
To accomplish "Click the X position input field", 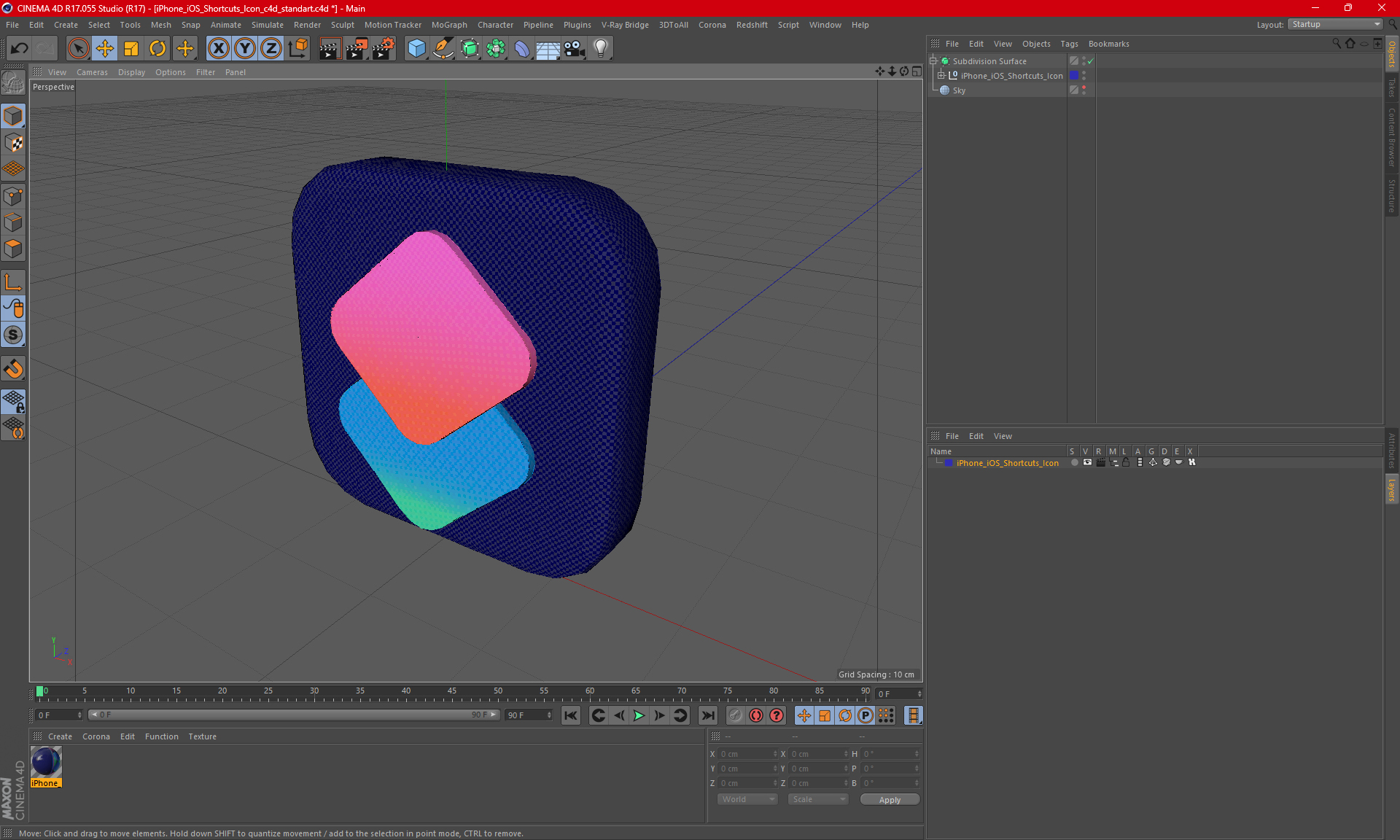I will tap(747, 754).
